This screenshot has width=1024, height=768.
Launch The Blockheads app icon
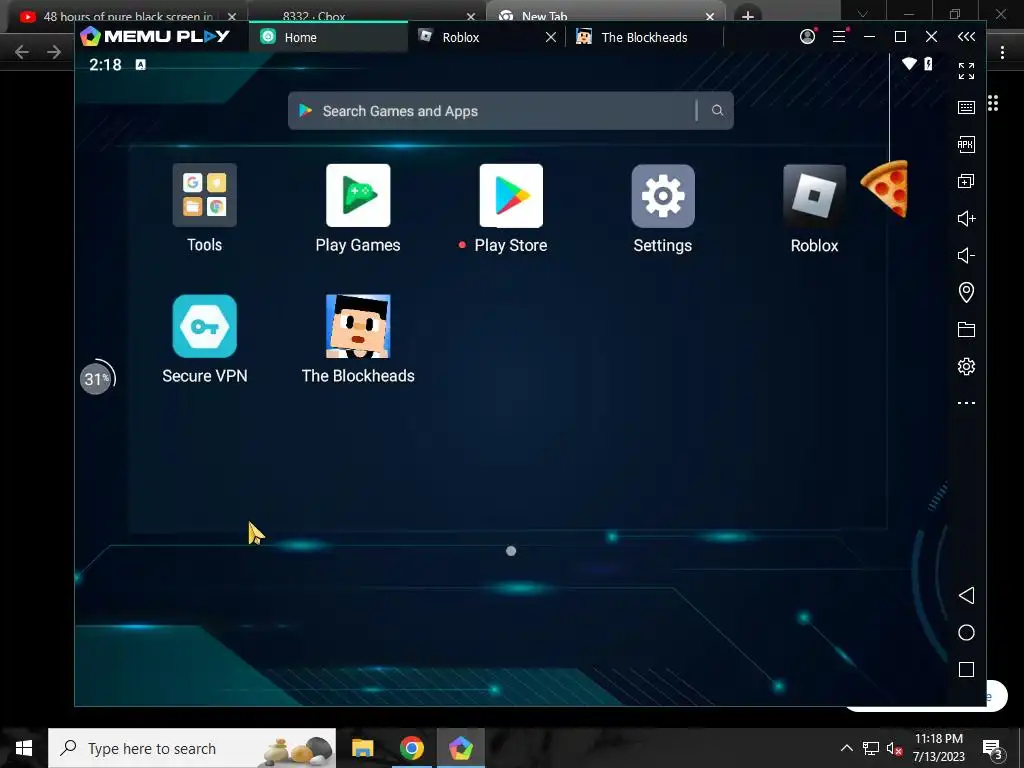[358, 326]
